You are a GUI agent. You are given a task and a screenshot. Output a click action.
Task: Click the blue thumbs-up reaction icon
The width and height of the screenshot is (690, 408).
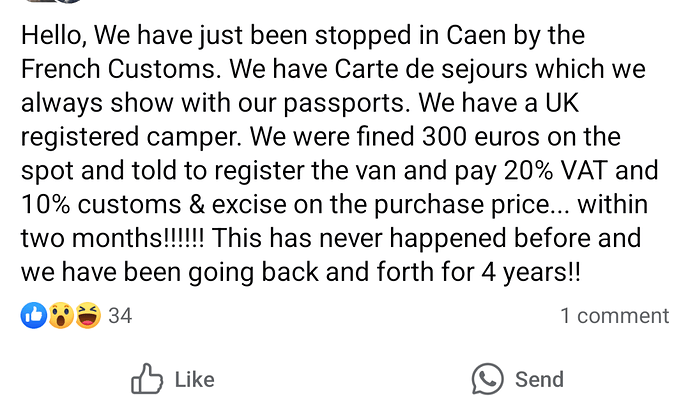(x=34, y=316)
